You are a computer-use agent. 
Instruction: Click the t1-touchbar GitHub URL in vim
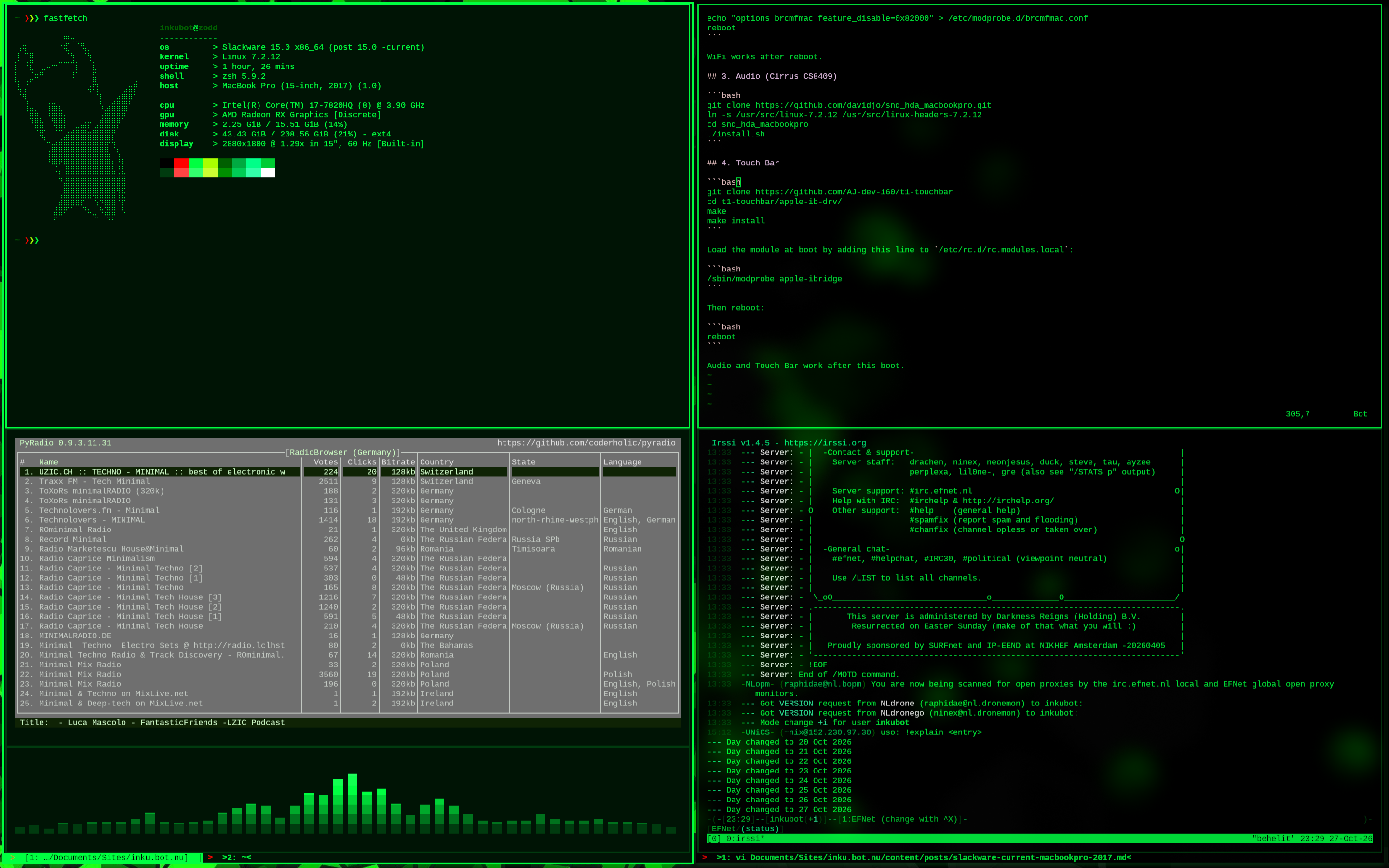tap(854, 192)
